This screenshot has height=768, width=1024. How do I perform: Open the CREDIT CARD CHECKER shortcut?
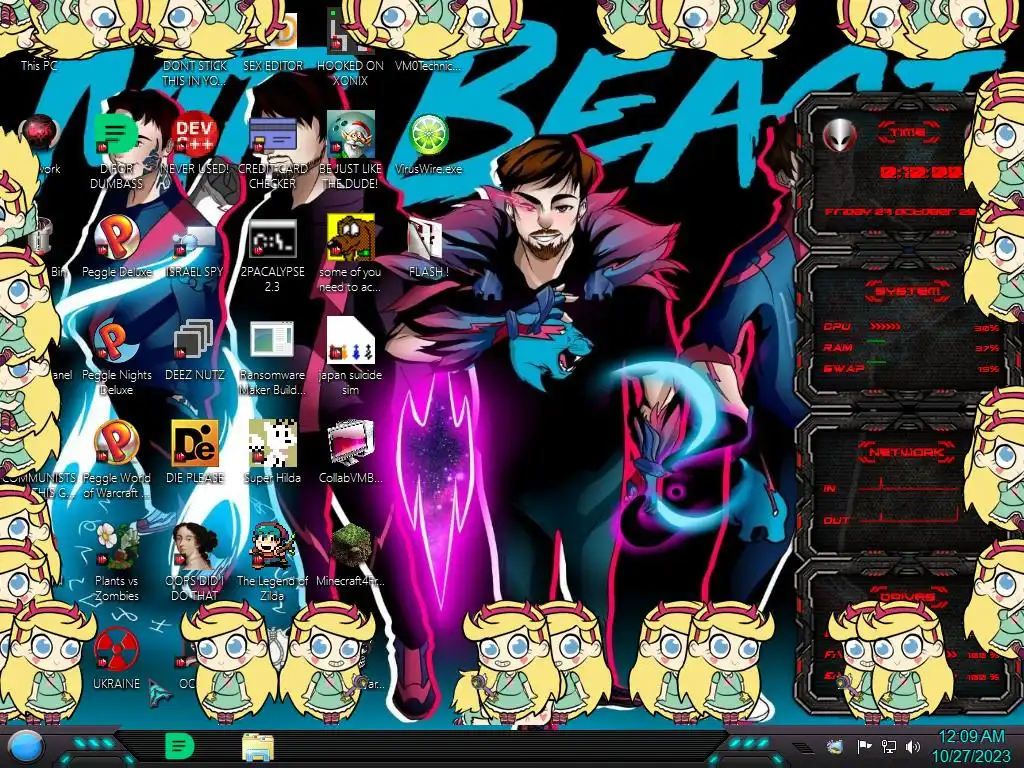pos(272,136)
